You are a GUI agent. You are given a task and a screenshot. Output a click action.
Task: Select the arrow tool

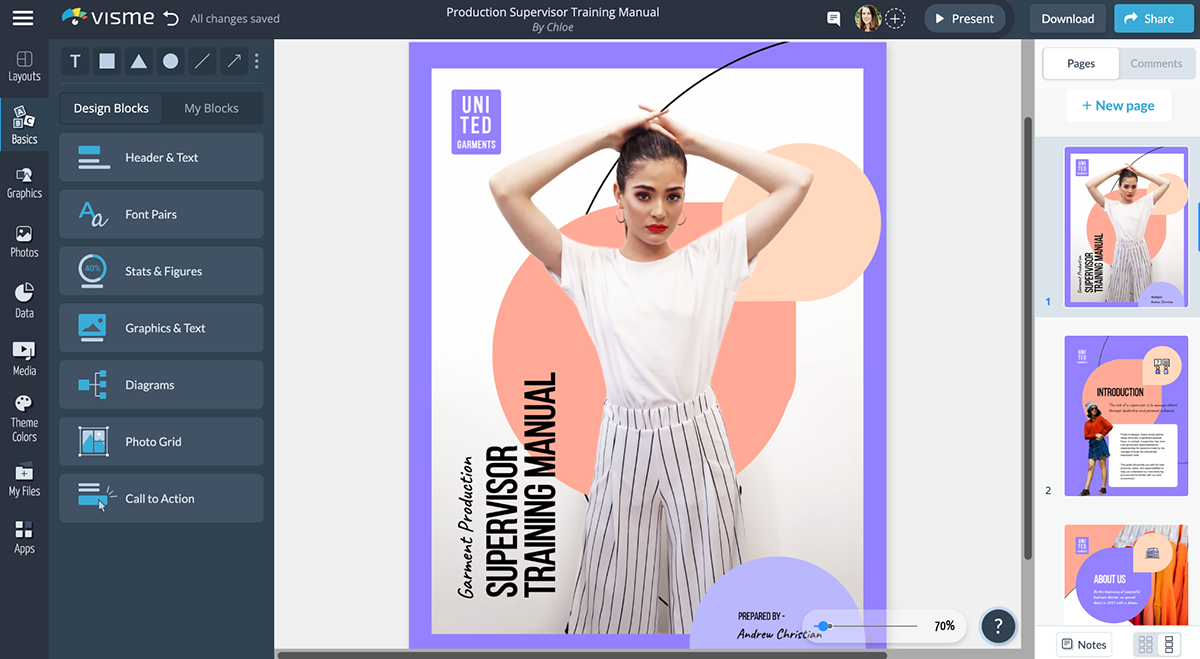point(232,61)
